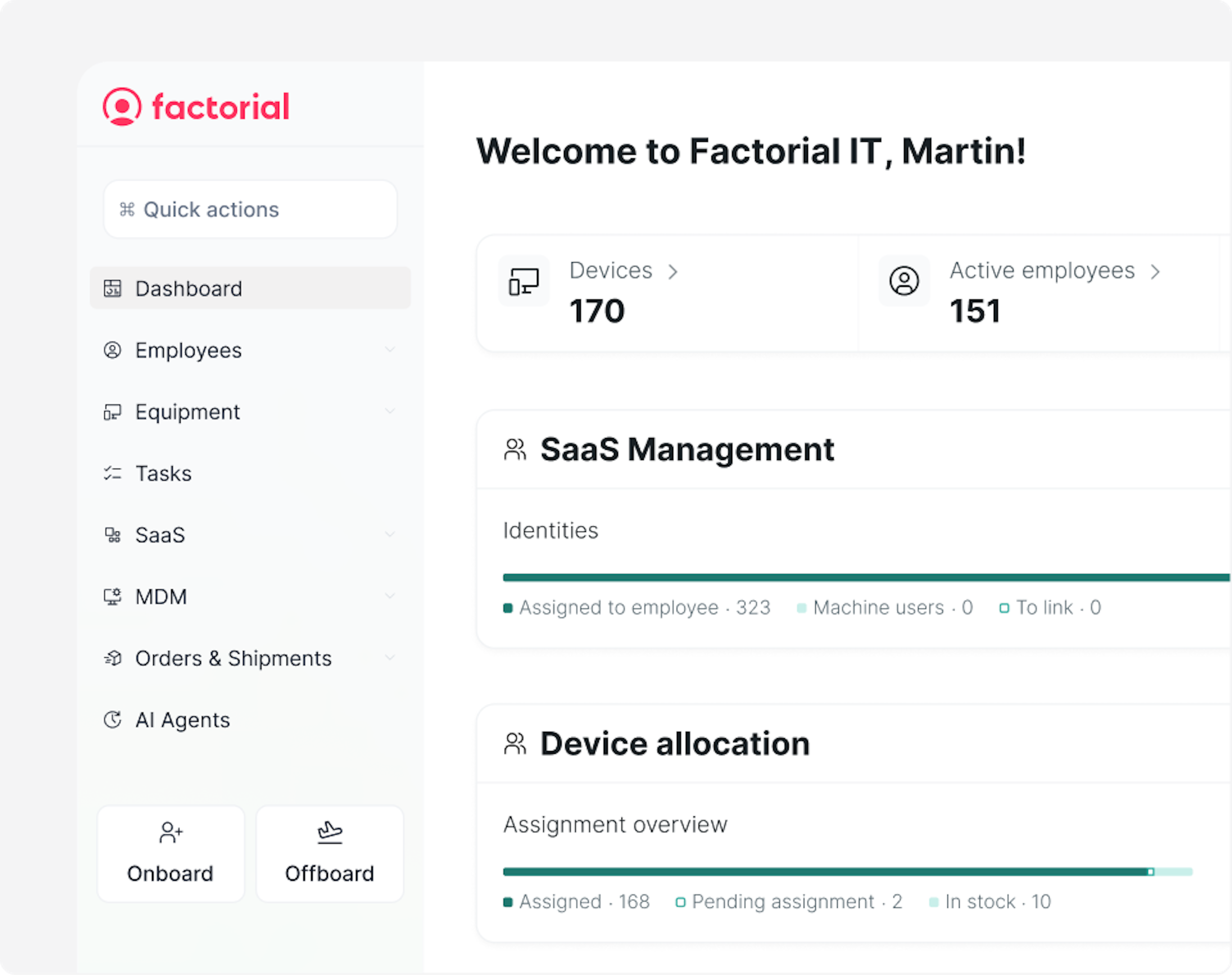
Task: Expand the Employees submenu chevron
Action: click(x=390, y=349)
